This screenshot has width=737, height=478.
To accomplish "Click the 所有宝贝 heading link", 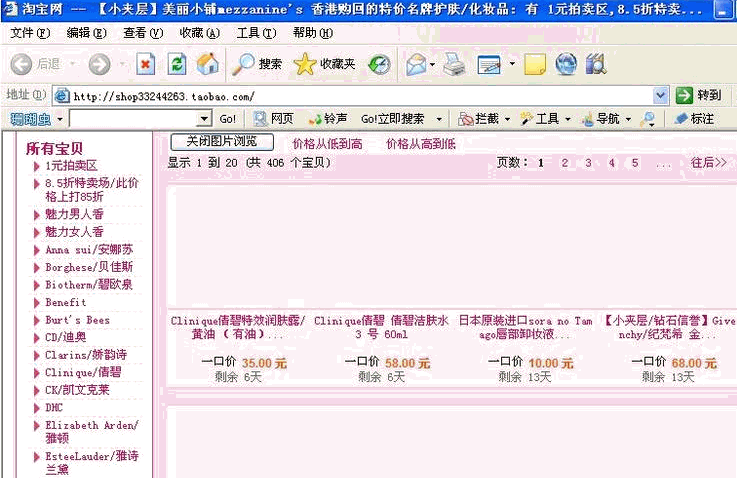I will point(55,149).
